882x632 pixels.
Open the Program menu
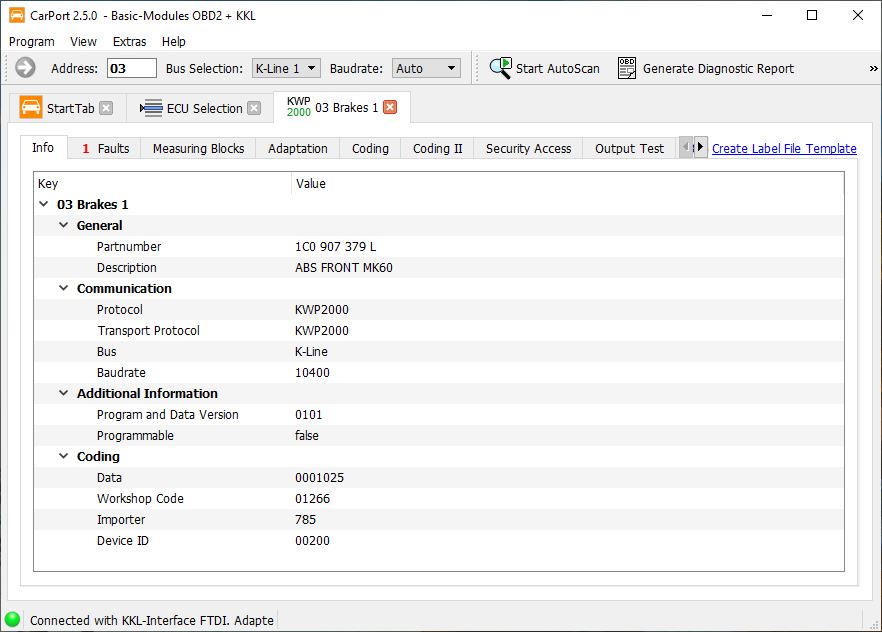point(32,42)
